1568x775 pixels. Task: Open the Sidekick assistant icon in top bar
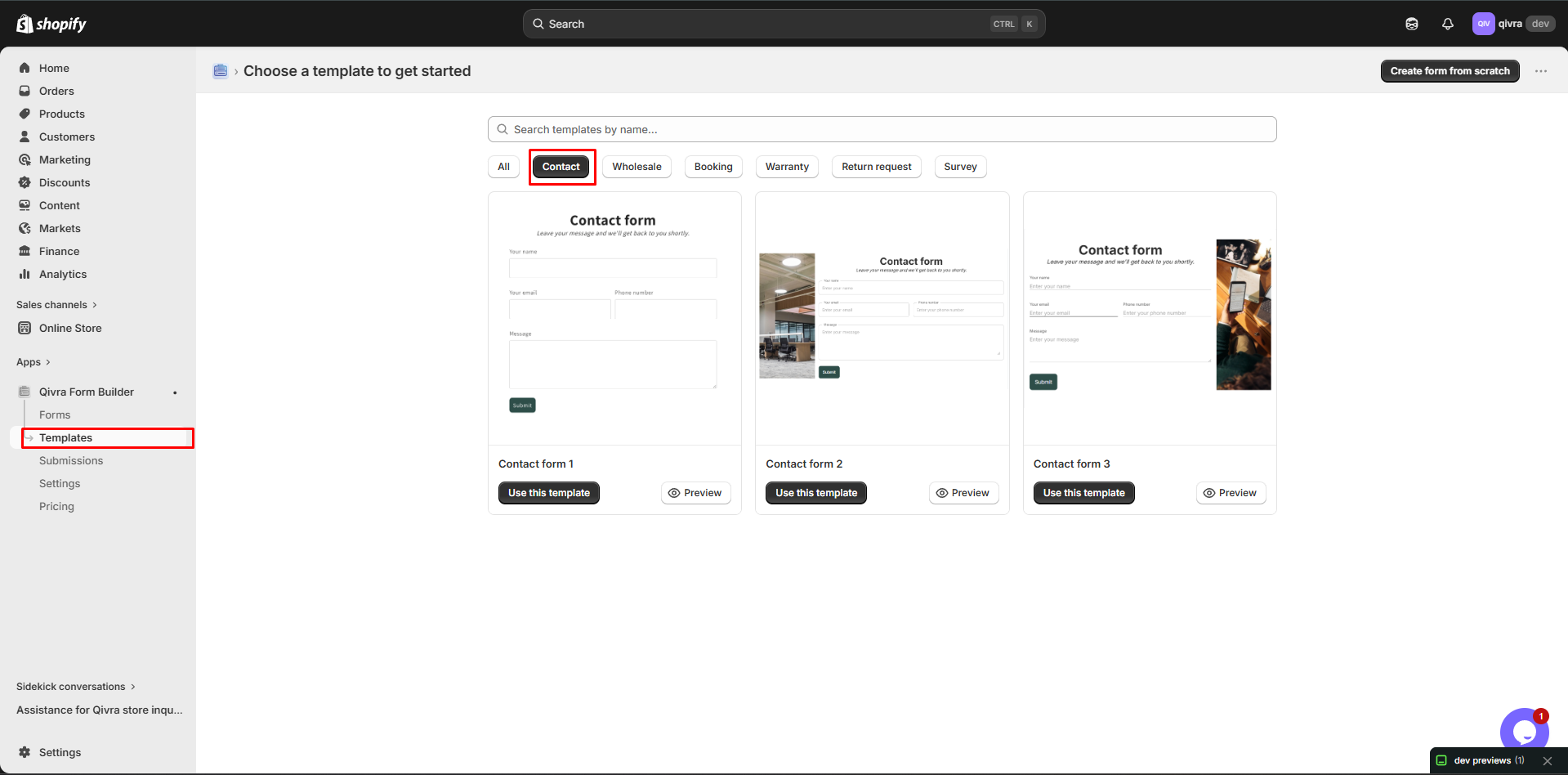[1411, 24]
